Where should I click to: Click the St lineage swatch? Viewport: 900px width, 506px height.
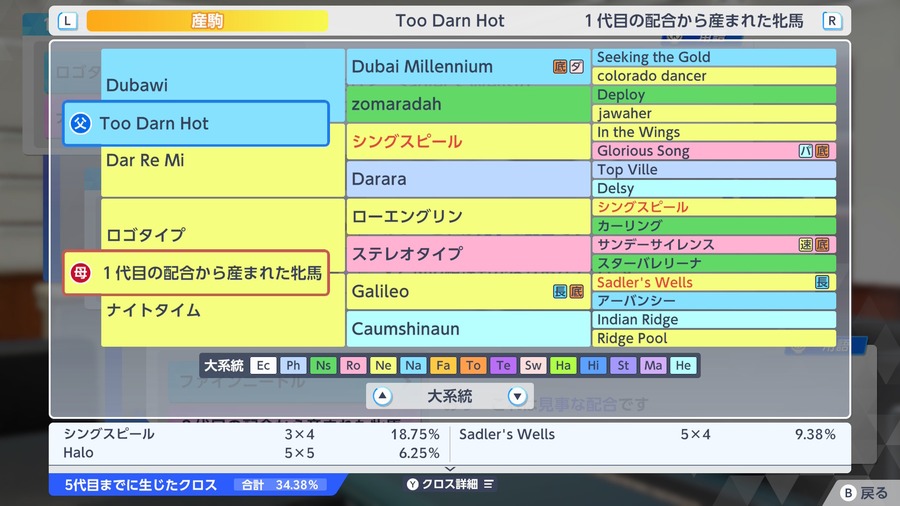click(x=623, y=365)
